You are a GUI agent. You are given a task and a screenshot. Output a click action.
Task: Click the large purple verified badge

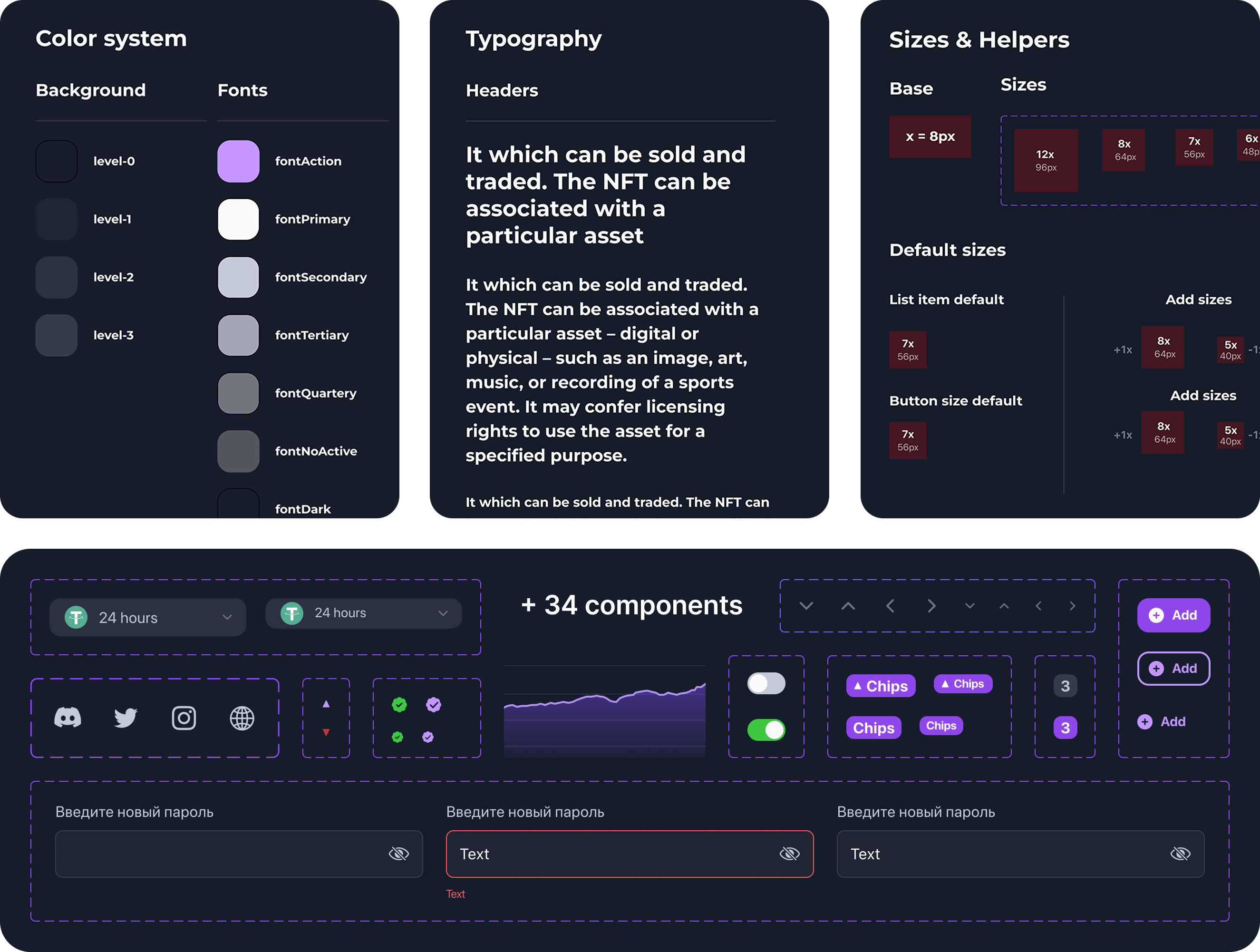pyautogui.click(x=434, y=705)
